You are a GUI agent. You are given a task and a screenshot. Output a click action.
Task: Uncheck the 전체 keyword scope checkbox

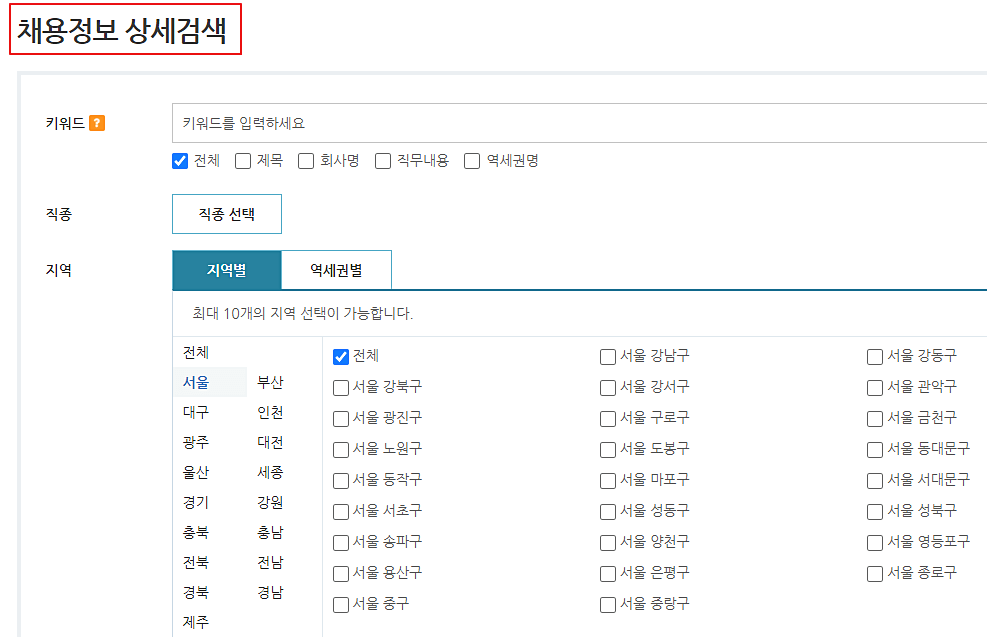tap(180, 161)
